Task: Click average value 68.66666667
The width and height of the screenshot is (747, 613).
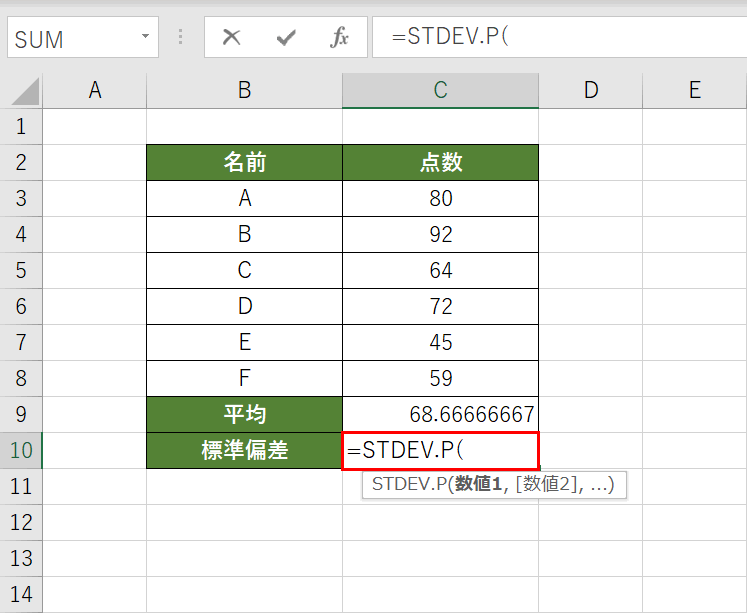Action: 440,414
